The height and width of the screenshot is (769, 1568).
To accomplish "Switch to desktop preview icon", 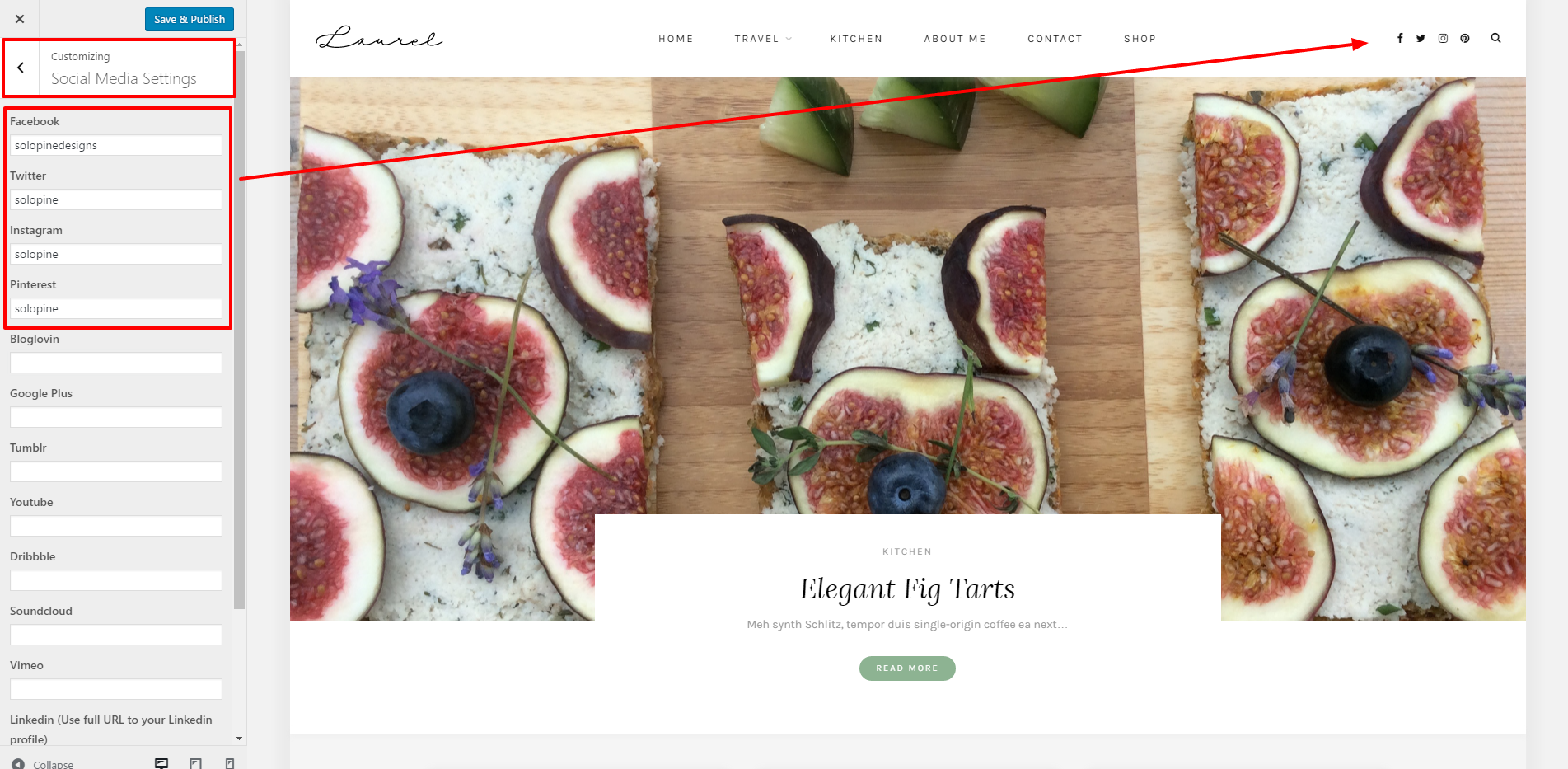I will (x=161, y=763).
